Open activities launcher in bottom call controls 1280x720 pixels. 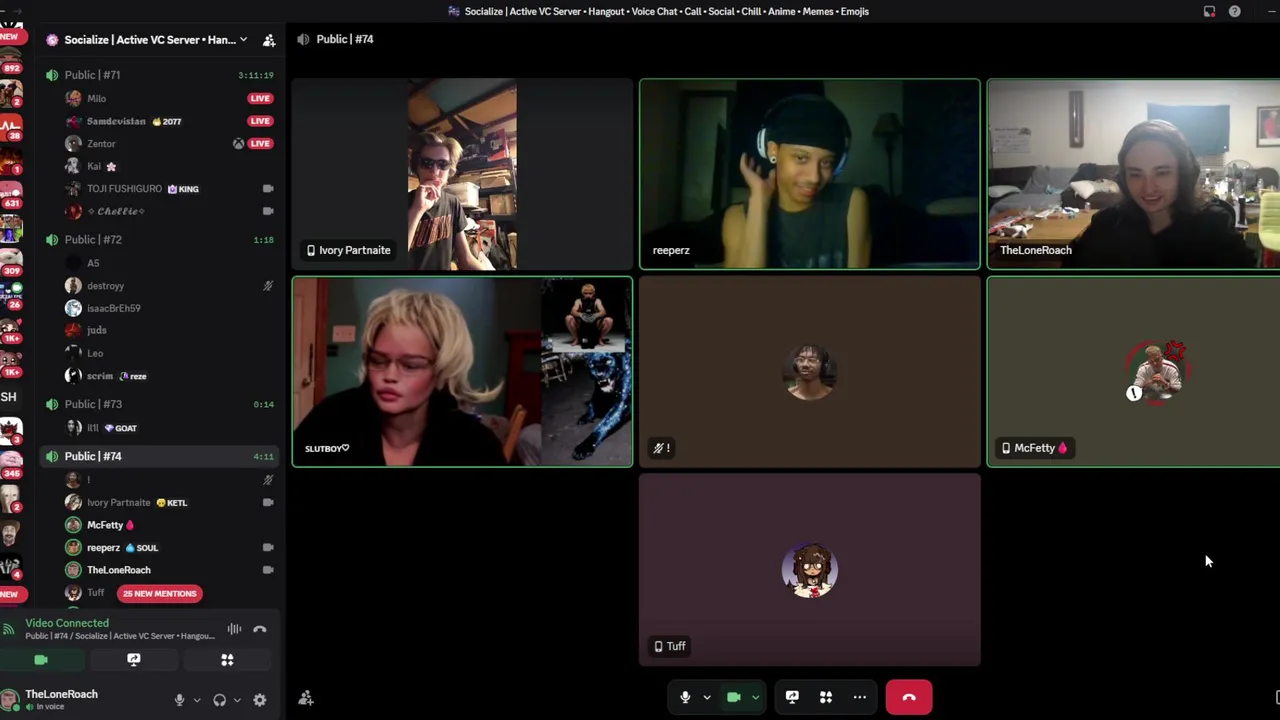tap(826, 697)
